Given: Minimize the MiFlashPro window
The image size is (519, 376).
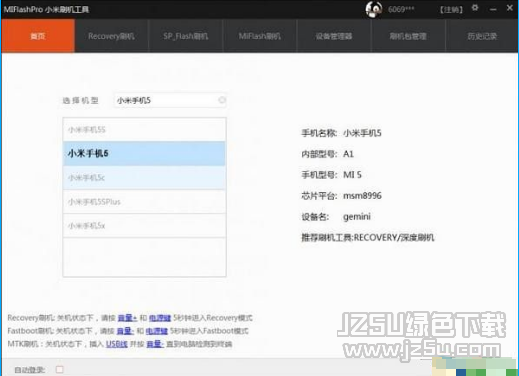Looking at the screenshot, I should (x=493, y=9).
